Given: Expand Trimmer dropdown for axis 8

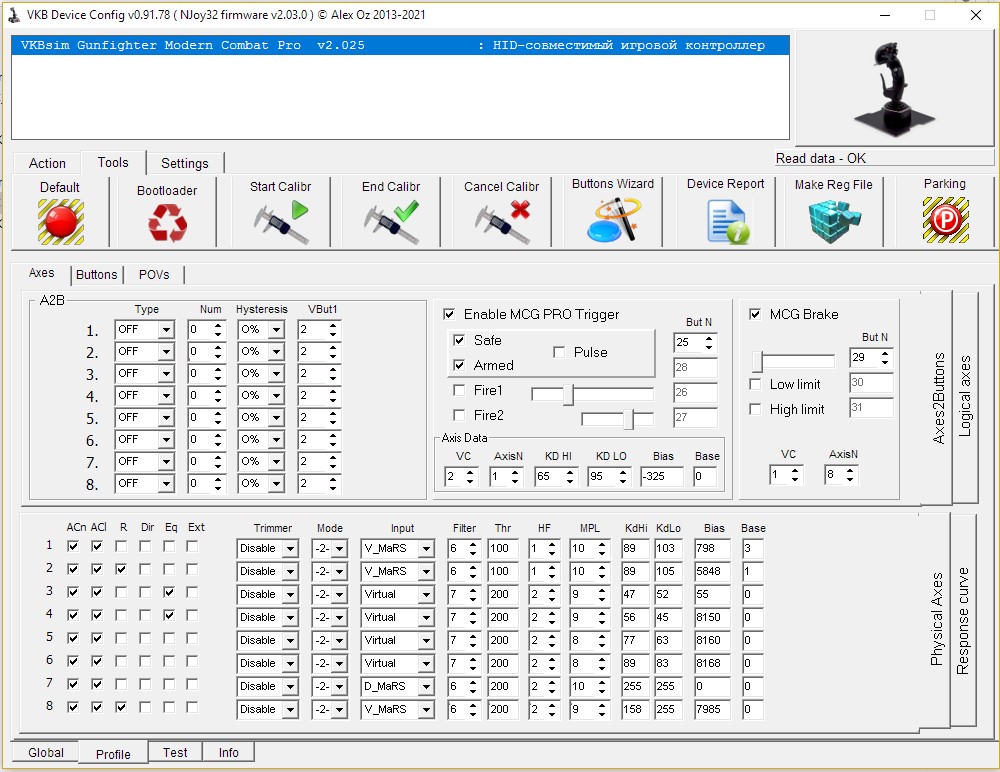Looking at the screenshot, I should [290, 709].
